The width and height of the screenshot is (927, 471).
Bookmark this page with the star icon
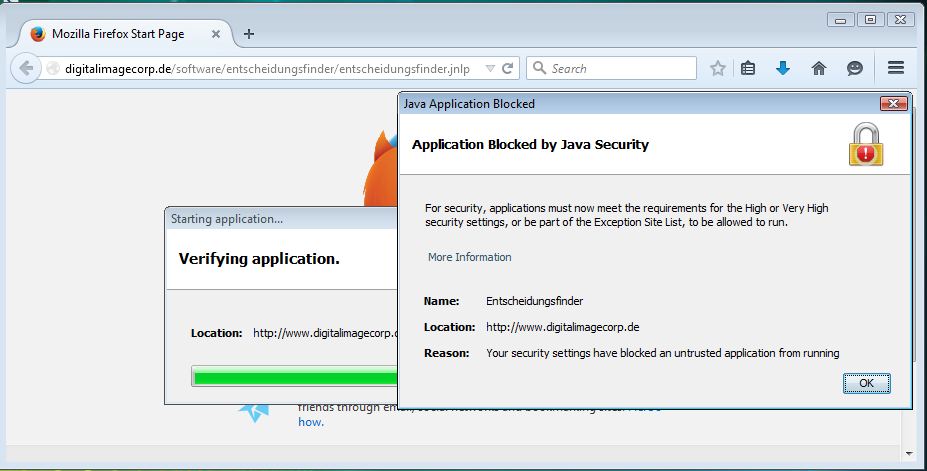click(718, 69)
